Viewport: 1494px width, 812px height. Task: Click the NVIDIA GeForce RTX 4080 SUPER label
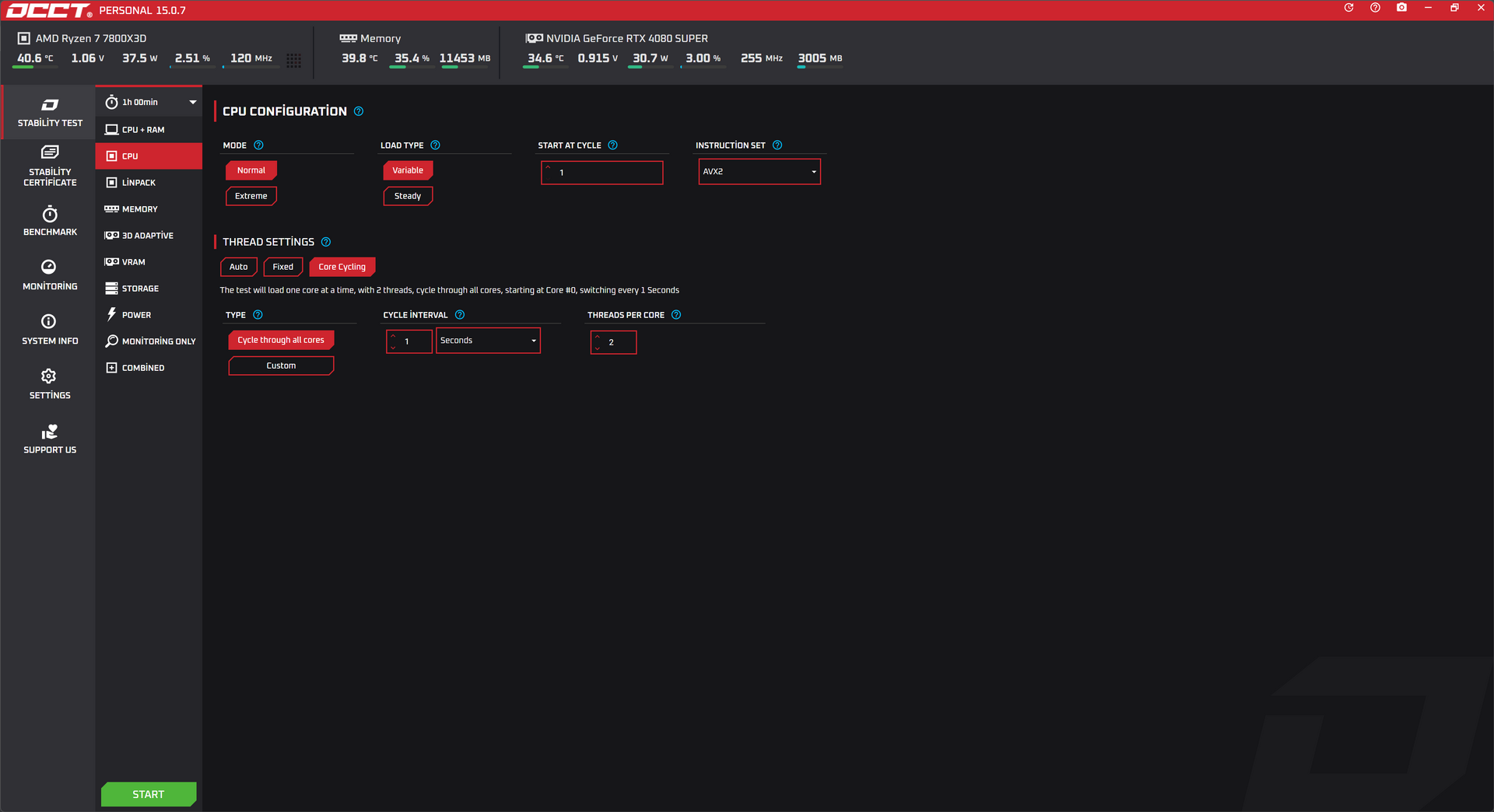click(627, 38)
